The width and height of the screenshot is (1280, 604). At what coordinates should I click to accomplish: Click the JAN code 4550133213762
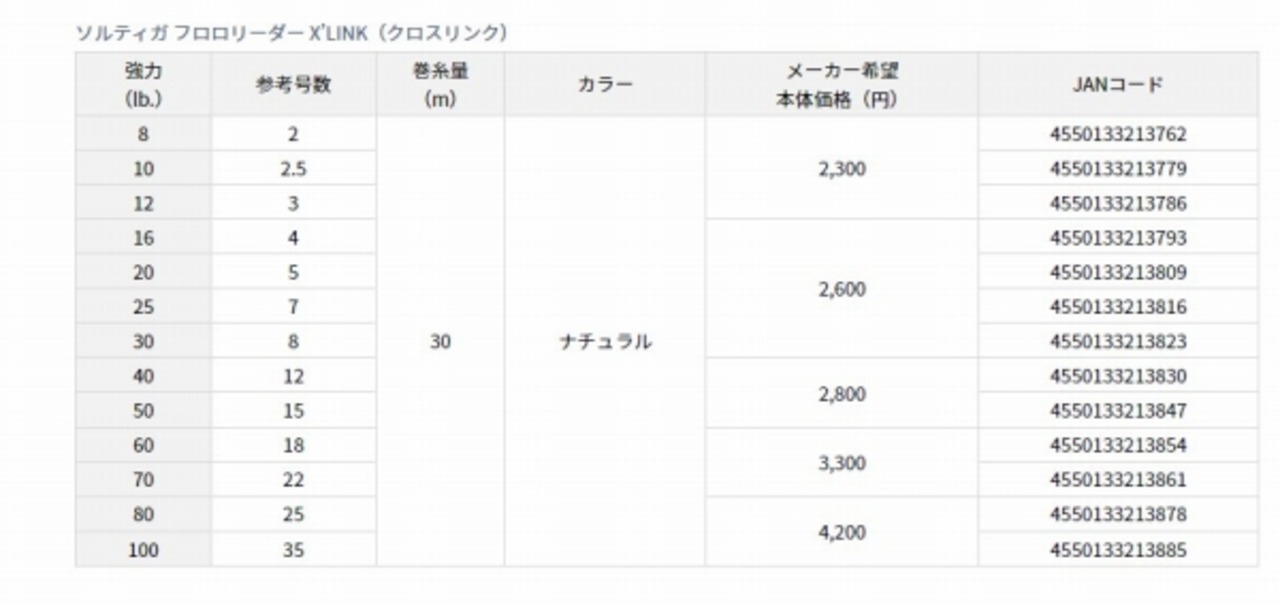coord(1118,134)
